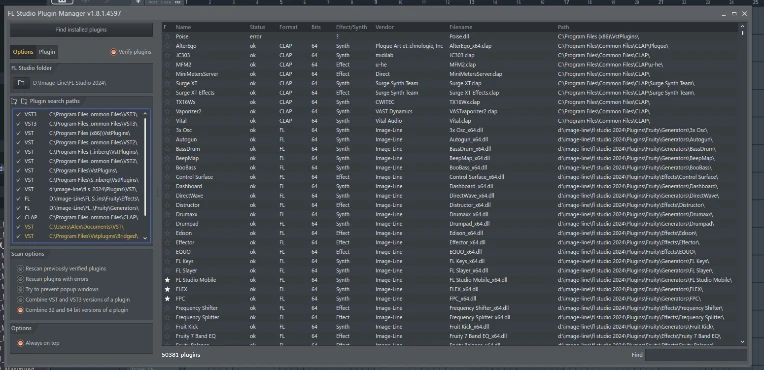764x370 pixels.
Task: Sort by the Vendor column header
Action: (384, 27)
